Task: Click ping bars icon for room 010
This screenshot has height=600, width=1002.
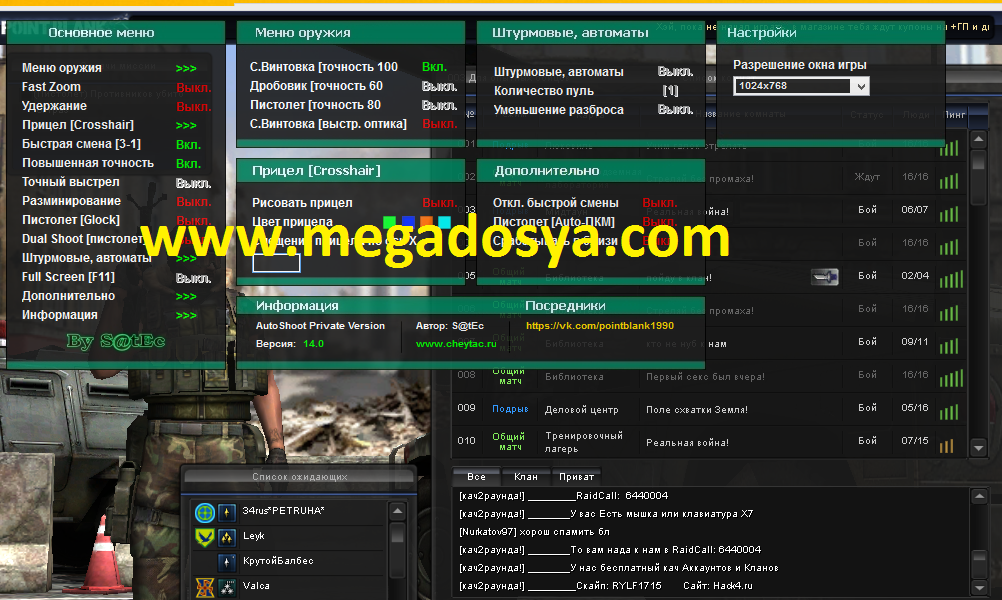Action: 946,445
